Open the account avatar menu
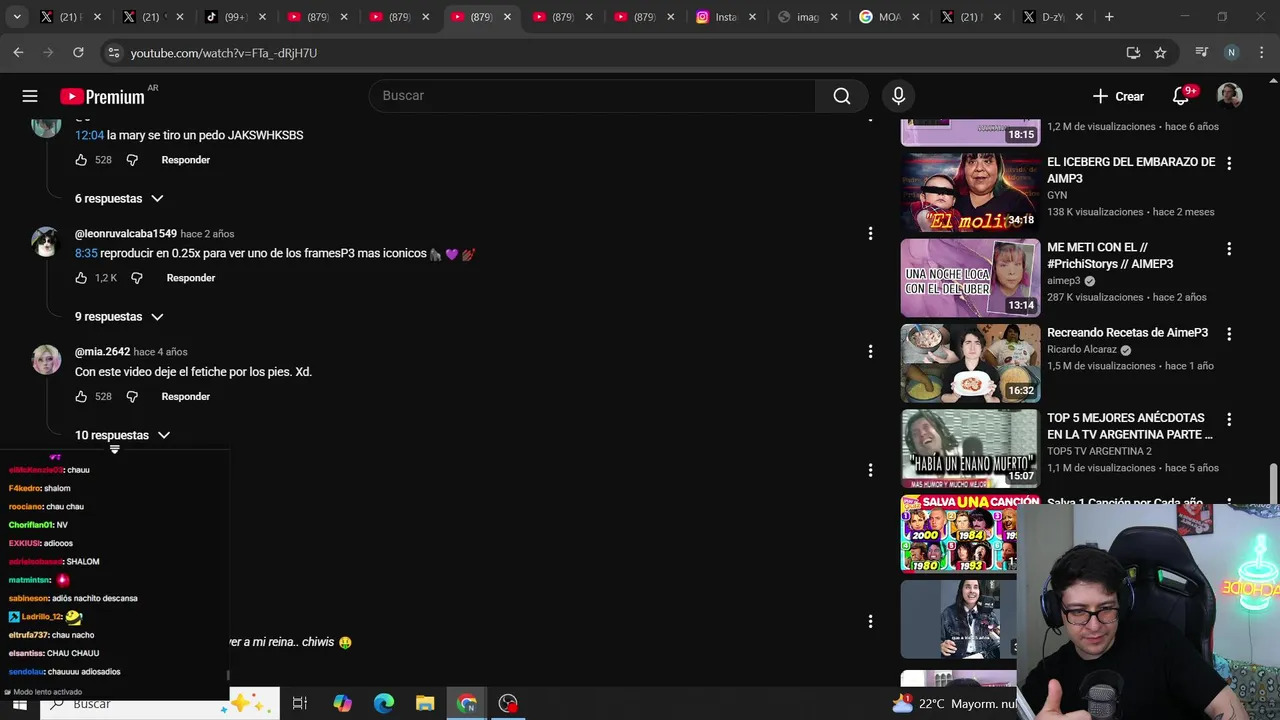 [1230, 96]
